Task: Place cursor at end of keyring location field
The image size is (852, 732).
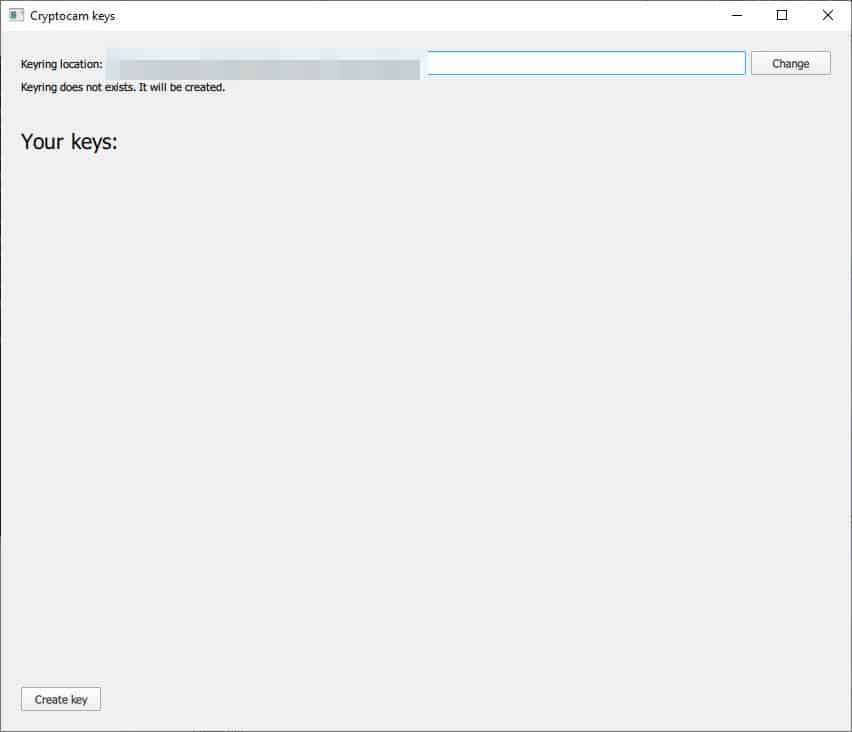Action: (739, 63)
